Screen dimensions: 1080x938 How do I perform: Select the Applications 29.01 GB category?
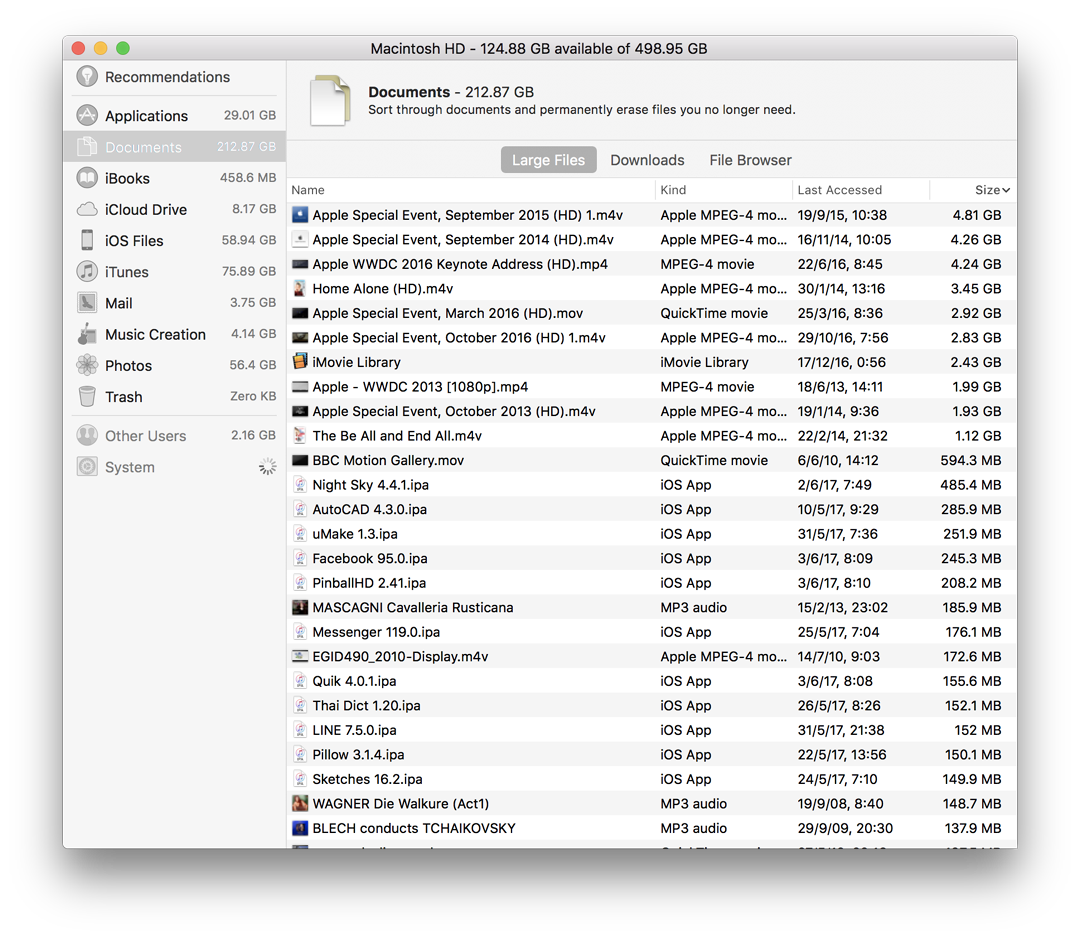click(x=175, y=115)
